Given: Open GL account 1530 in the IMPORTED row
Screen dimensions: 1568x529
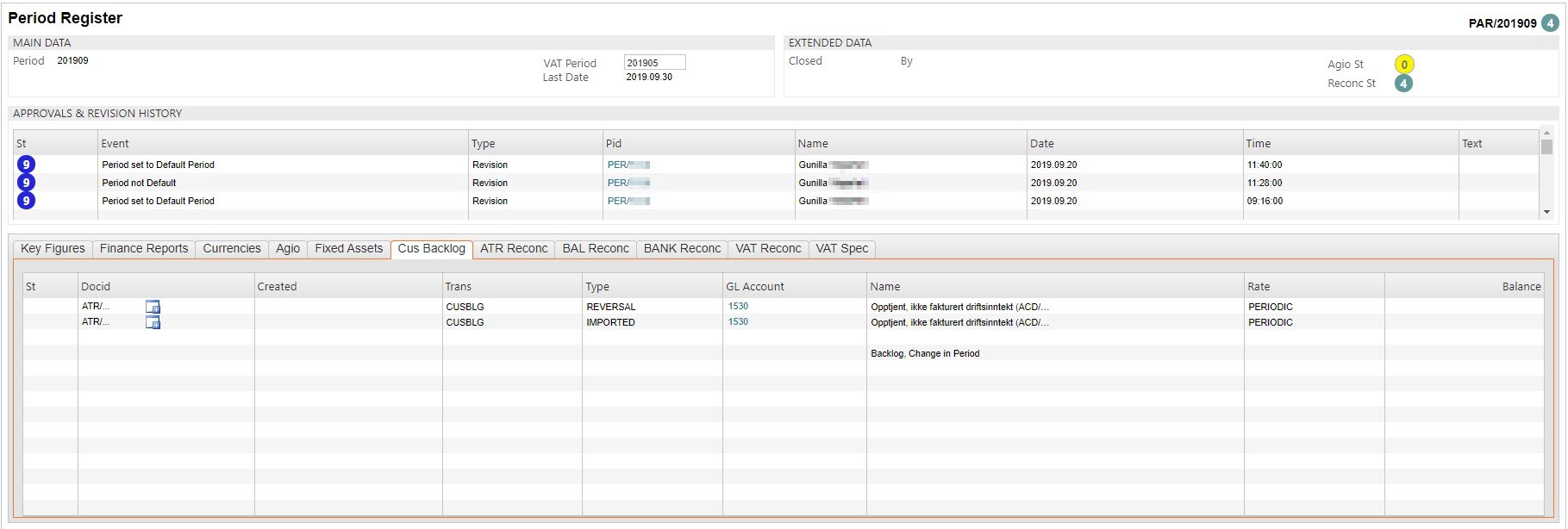Looking at the screenshot, I should coord(738,322).
